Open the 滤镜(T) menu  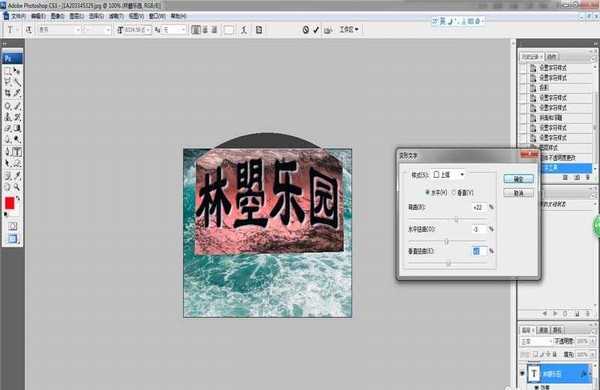(116, 16)
